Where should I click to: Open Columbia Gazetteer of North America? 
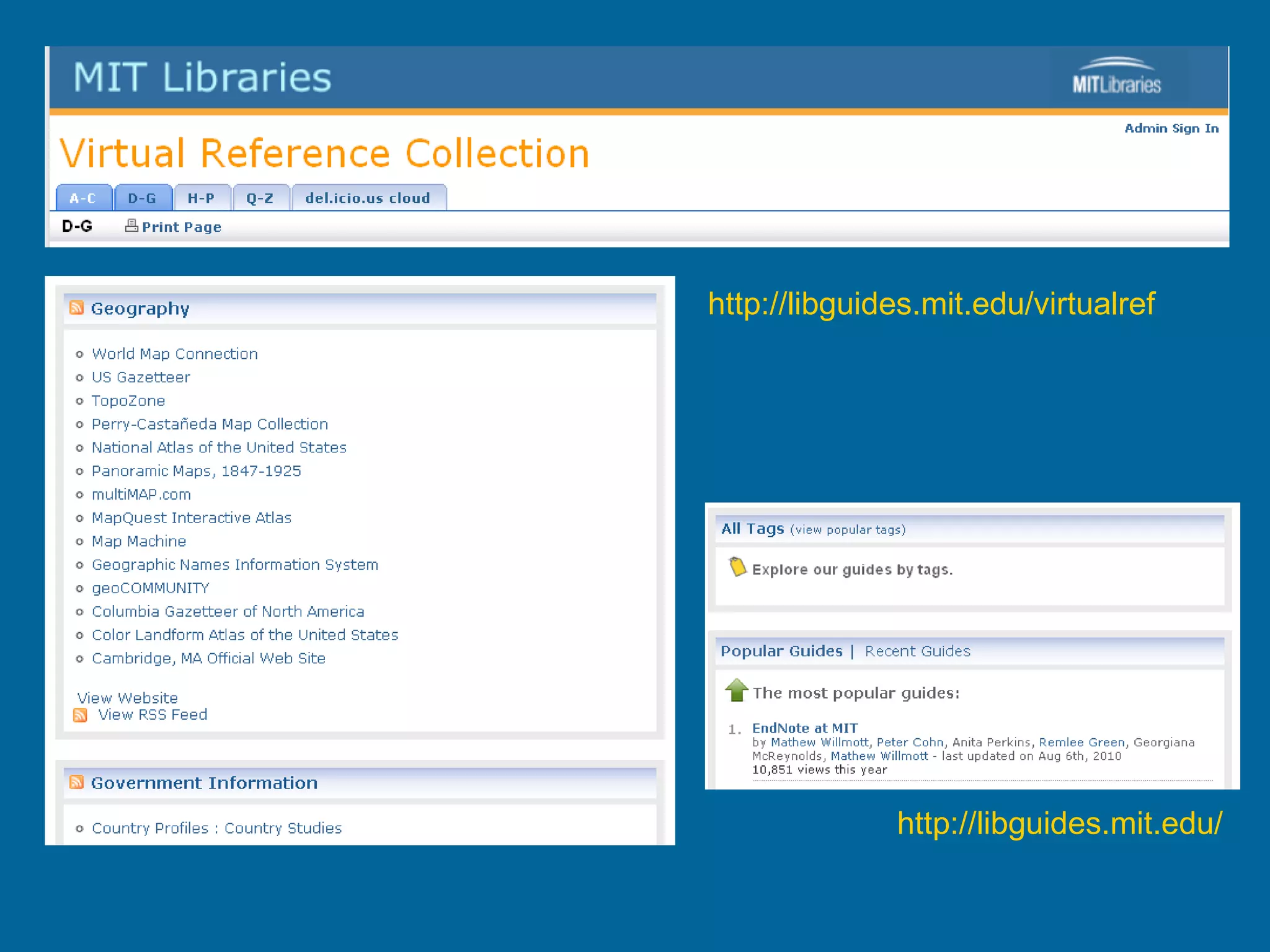click(228, 612)
